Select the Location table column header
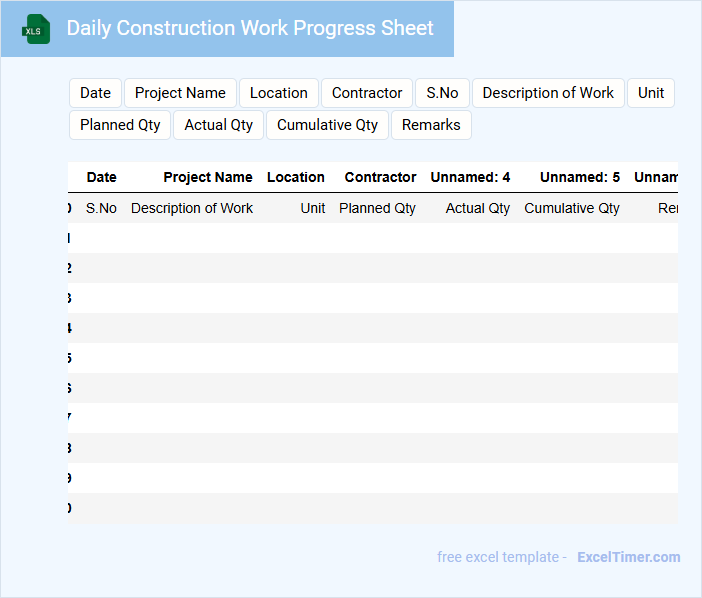This screenshot has width=702, height=598. tap(295, 177)
